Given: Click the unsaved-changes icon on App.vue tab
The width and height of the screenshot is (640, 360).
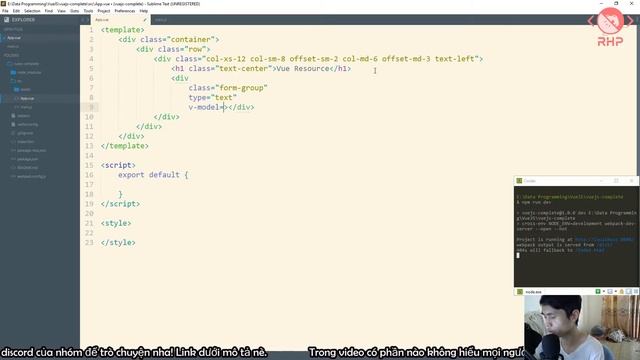Looking at the screenshot, I should click(144, 20).
